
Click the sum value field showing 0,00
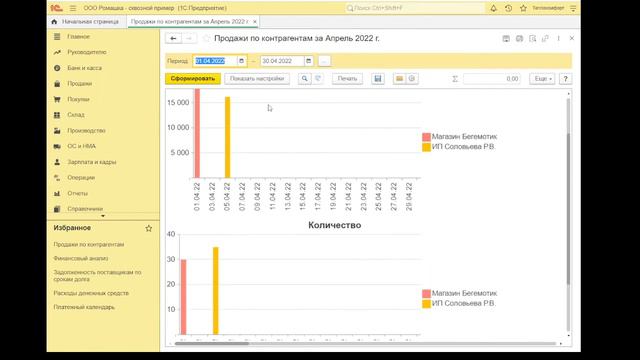pyautogui.click(x=492, y=79)
